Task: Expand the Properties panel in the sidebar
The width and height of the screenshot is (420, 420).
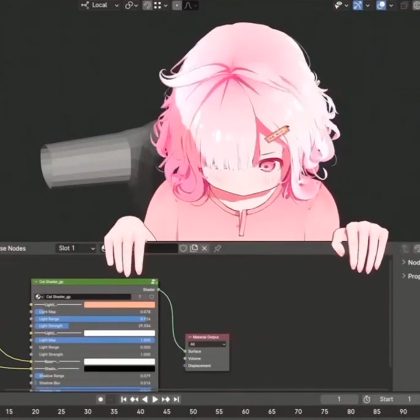Action: coord(410,276)
